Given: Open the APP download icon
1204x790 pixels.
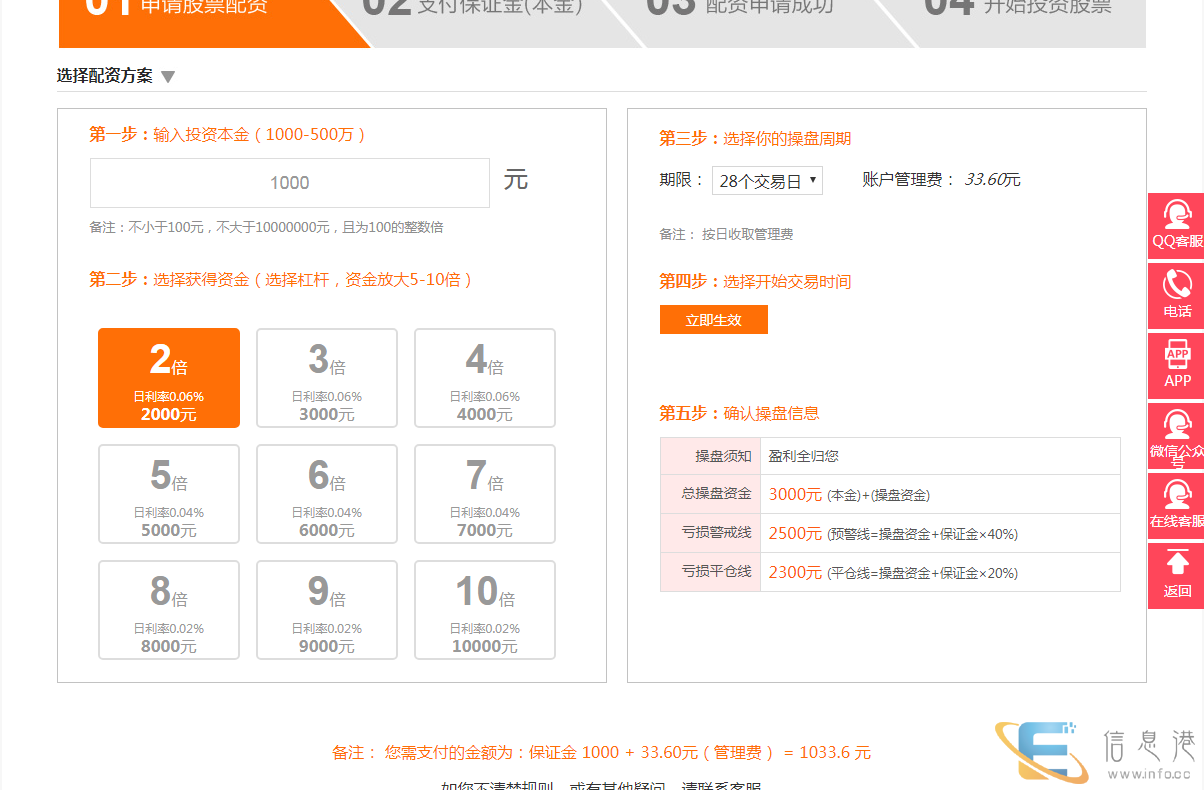Looking at the screenshot, I should pos(1176,355).
